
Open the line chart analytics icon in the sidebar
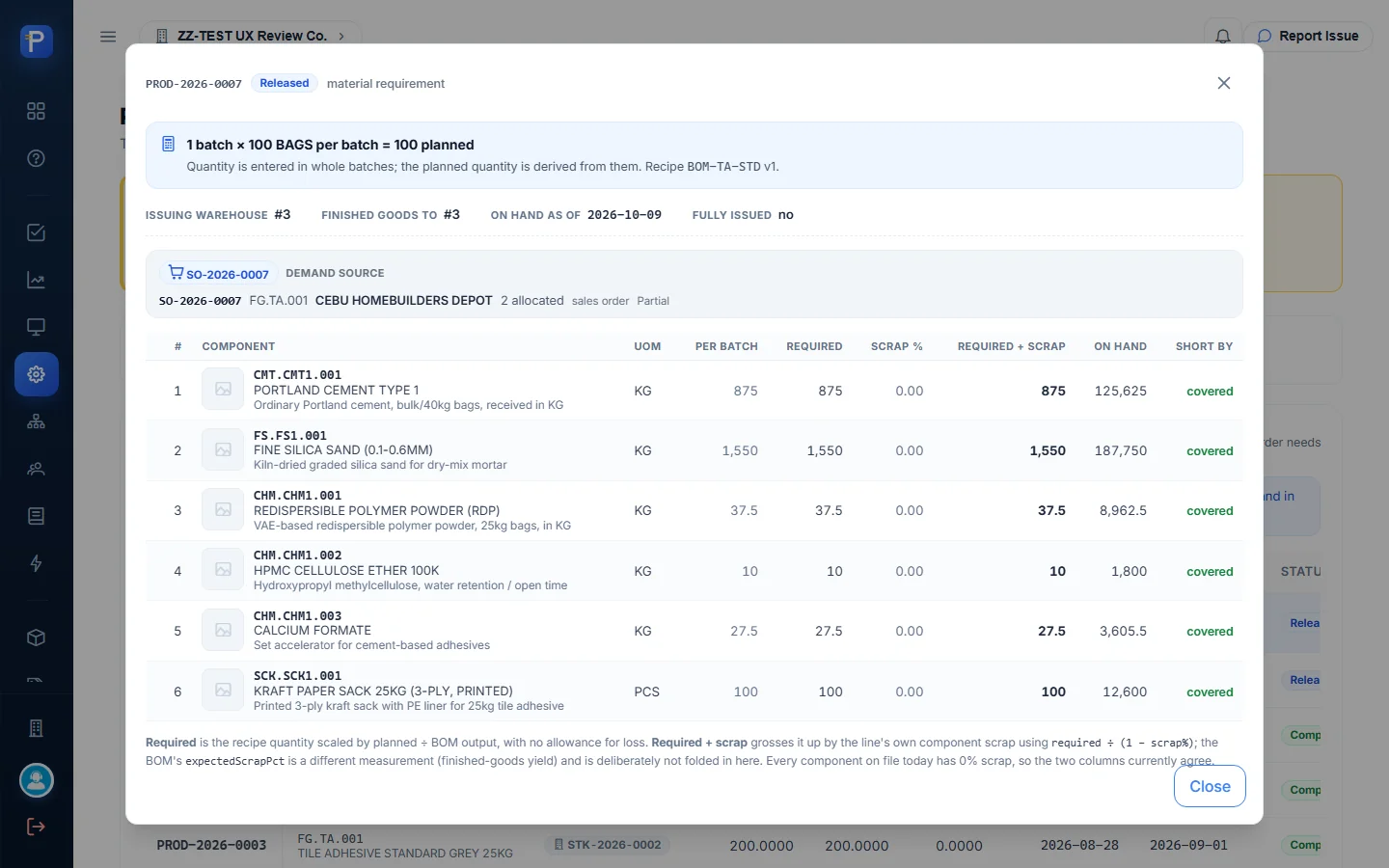coord(36,281)
